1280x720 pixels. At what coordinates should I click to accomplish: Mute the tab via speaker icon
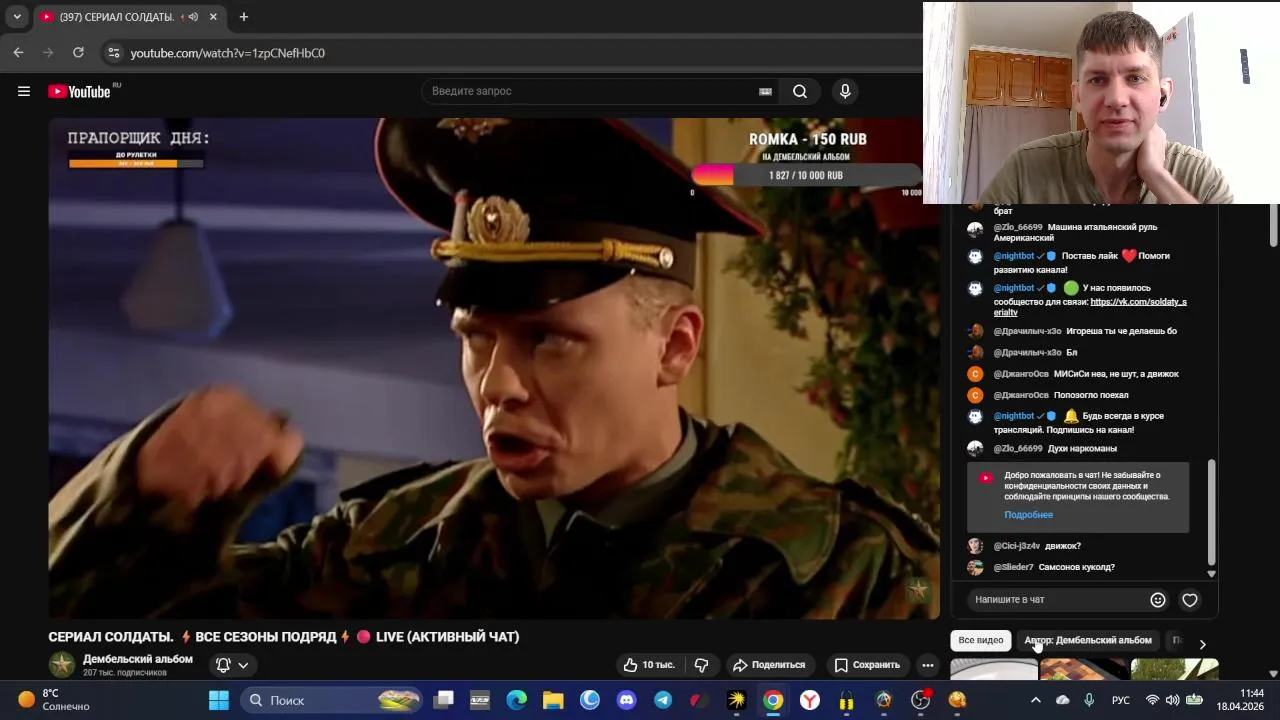[x=192, y=17]
